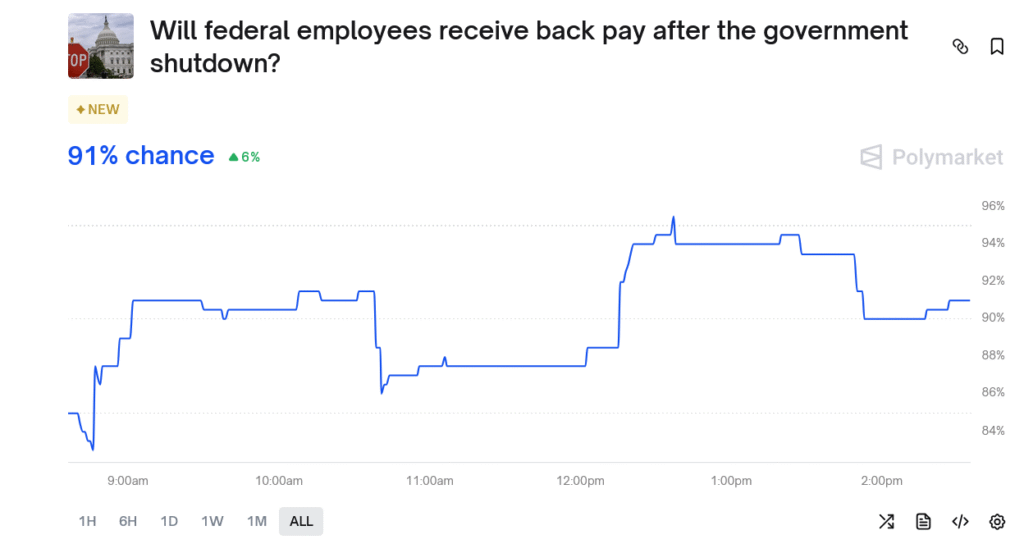This screenshot has width=1024, height=544.
Task: Switch chart to 1M range
Action: coord(257,521)
